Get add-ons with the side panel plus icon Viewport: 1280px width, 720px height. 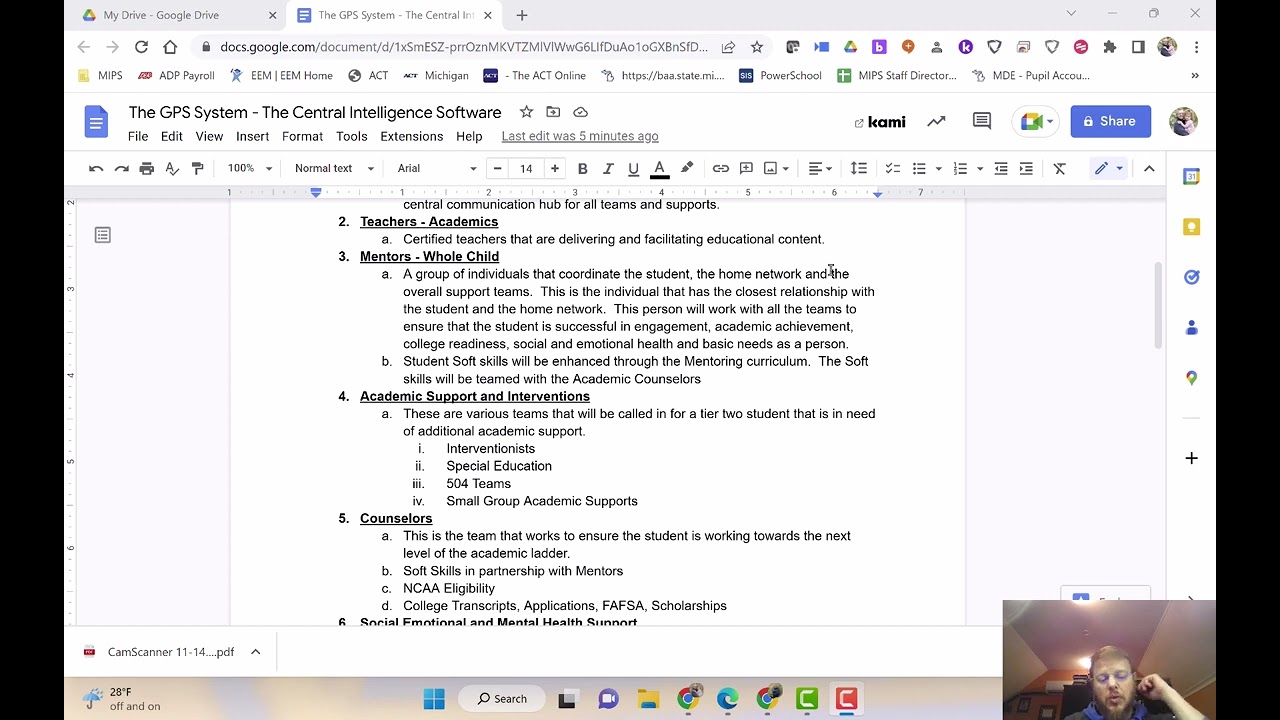[1191, 458]
